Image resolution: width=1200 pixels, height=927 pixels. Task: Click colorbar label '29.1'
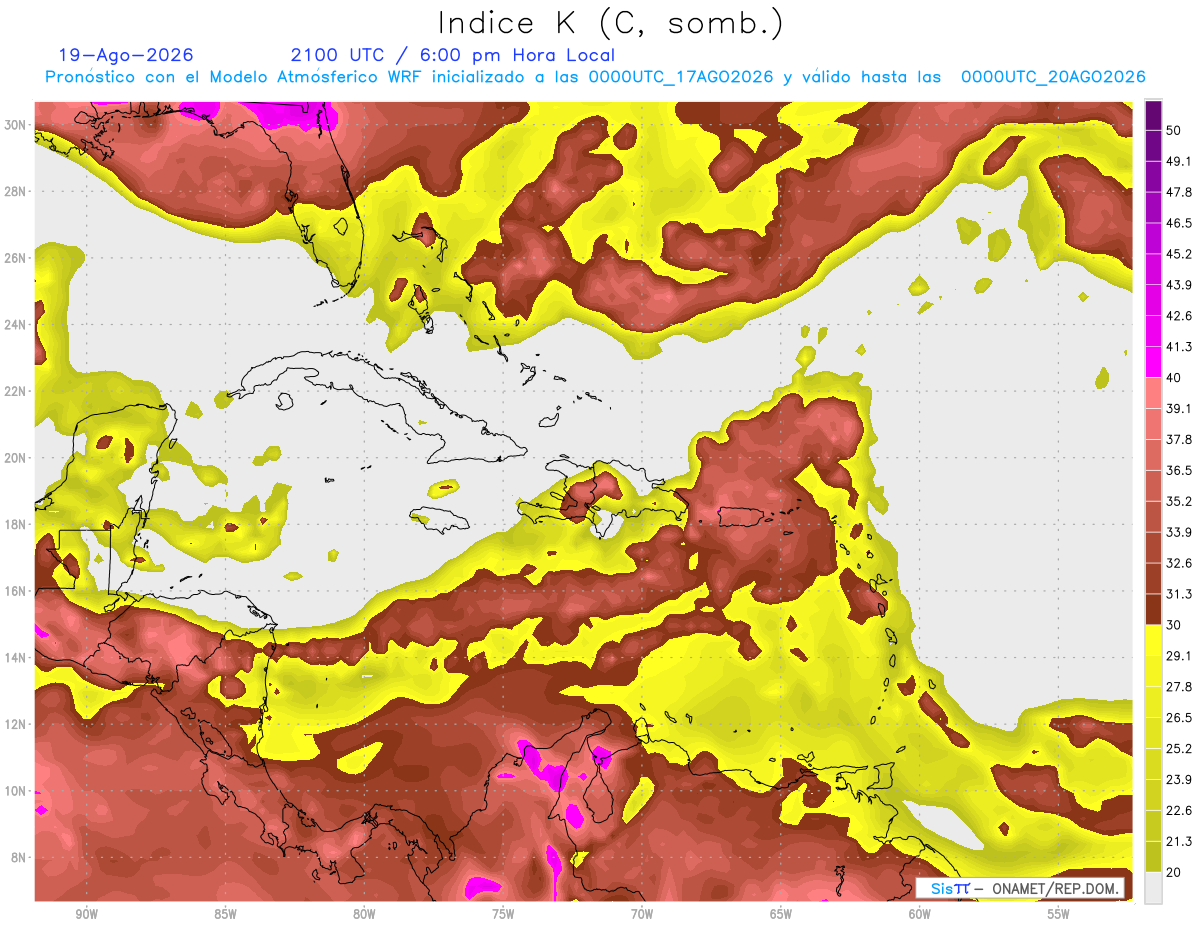(x=1179, y=656)
